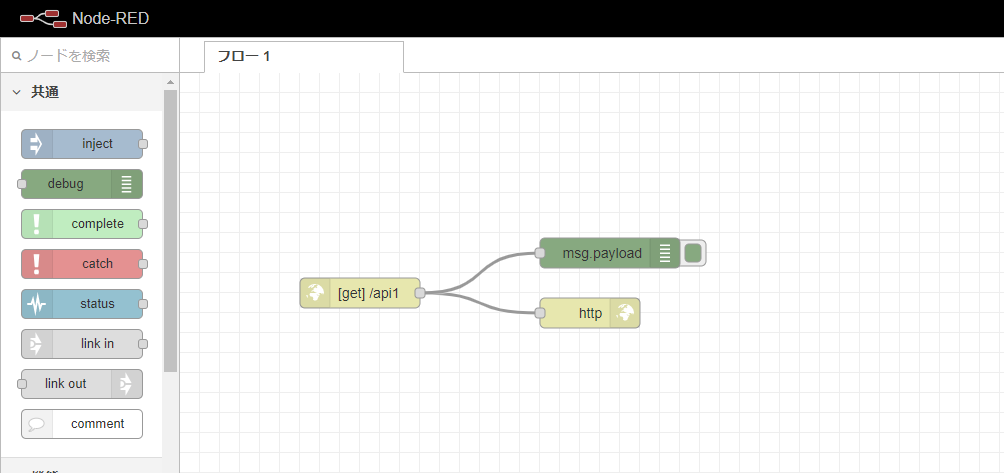Collapse the 共通 palette category
1004x473 pixels.
[x=17, y=92]
